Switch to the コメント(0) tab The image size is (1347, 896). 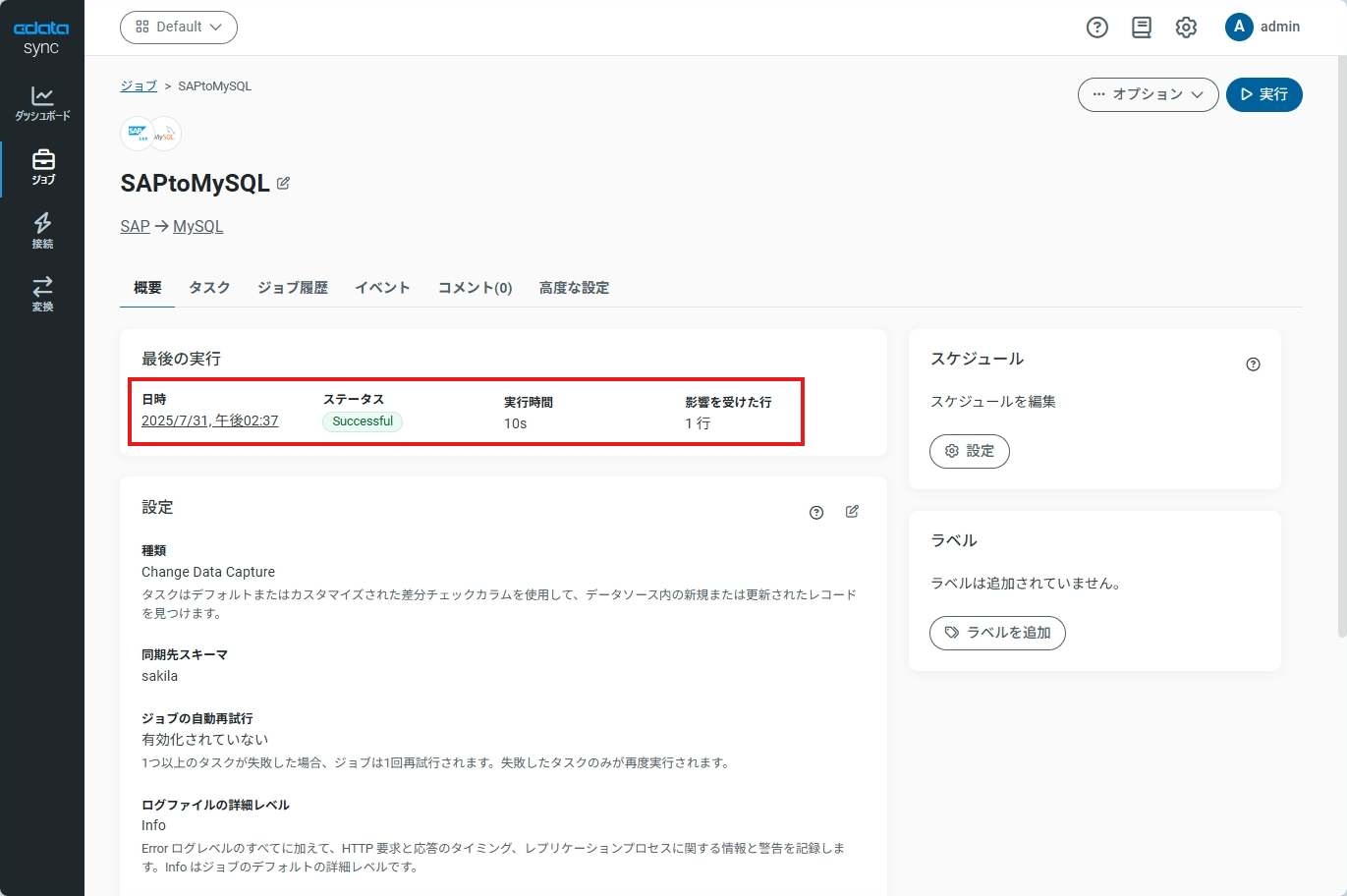[476, 288]
